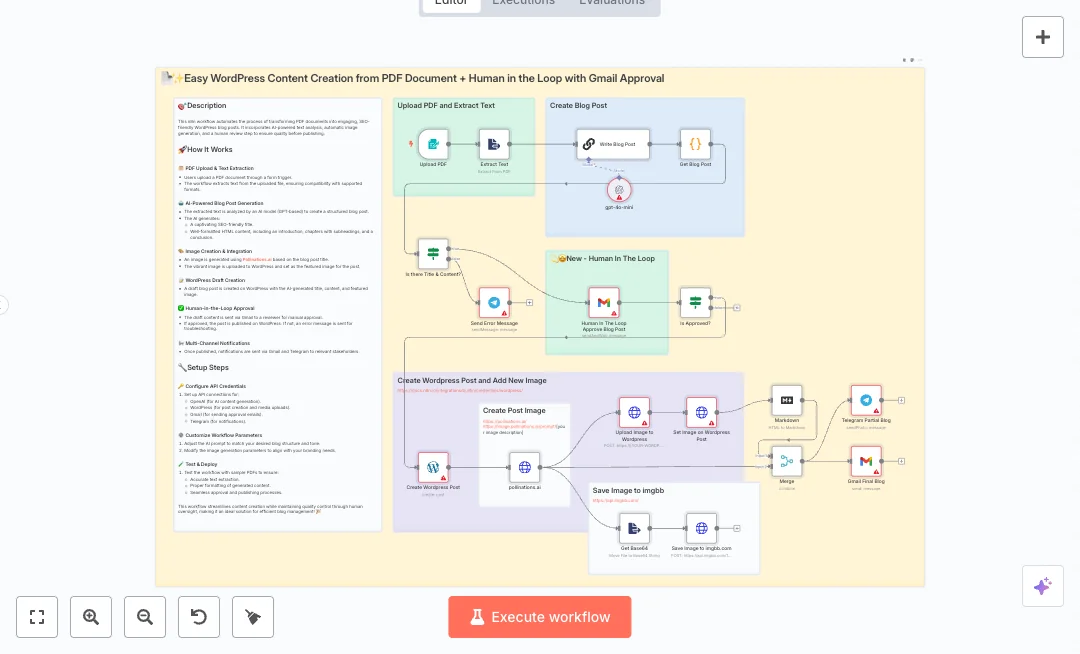The width and height of the screenshot is (1080, 654).
Task: Open the Send Error Message Telegram node
Action: (x=494, y=302)
